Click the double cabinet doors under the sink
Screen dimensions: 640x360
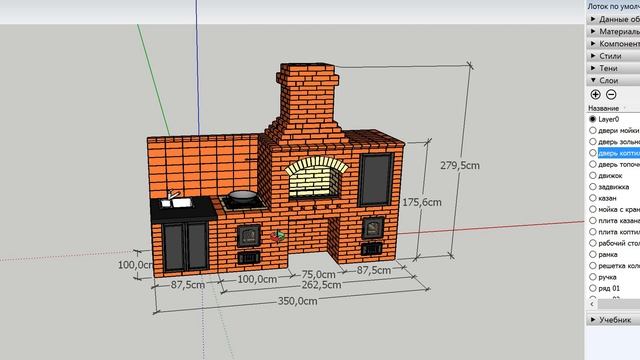[186, 247]
